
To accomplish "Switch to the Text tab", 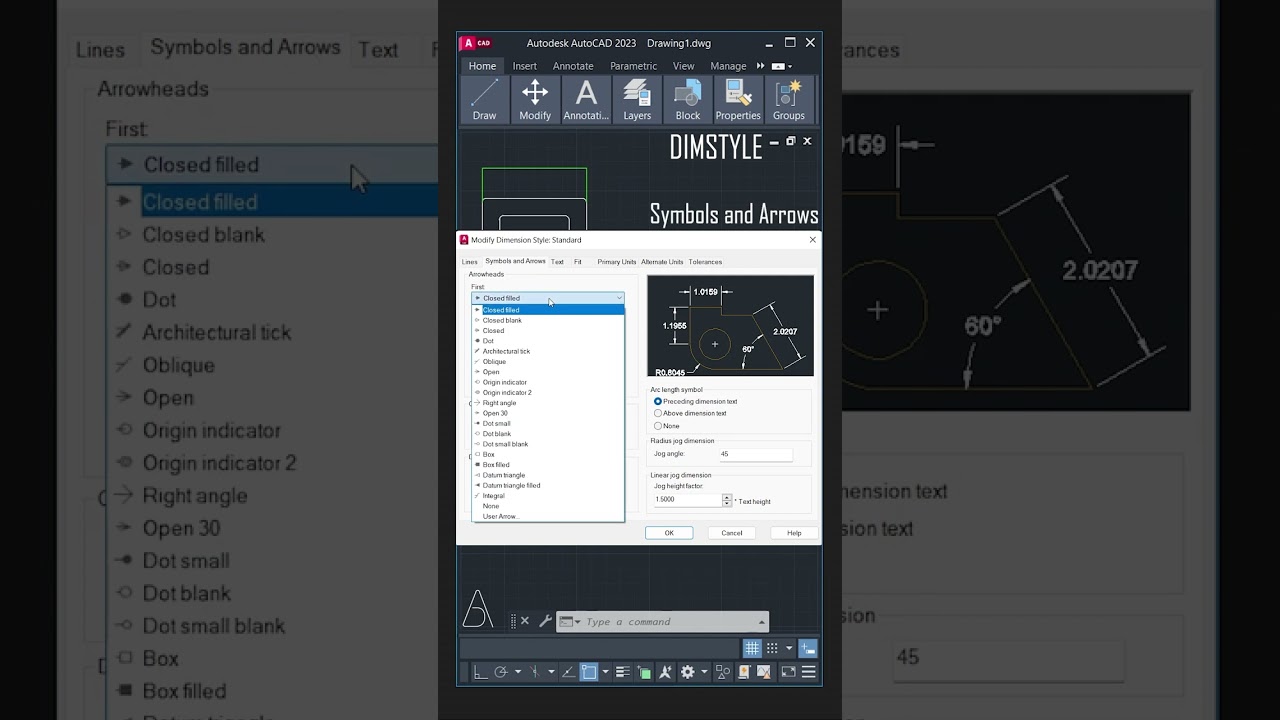I will tap(557, 262).
